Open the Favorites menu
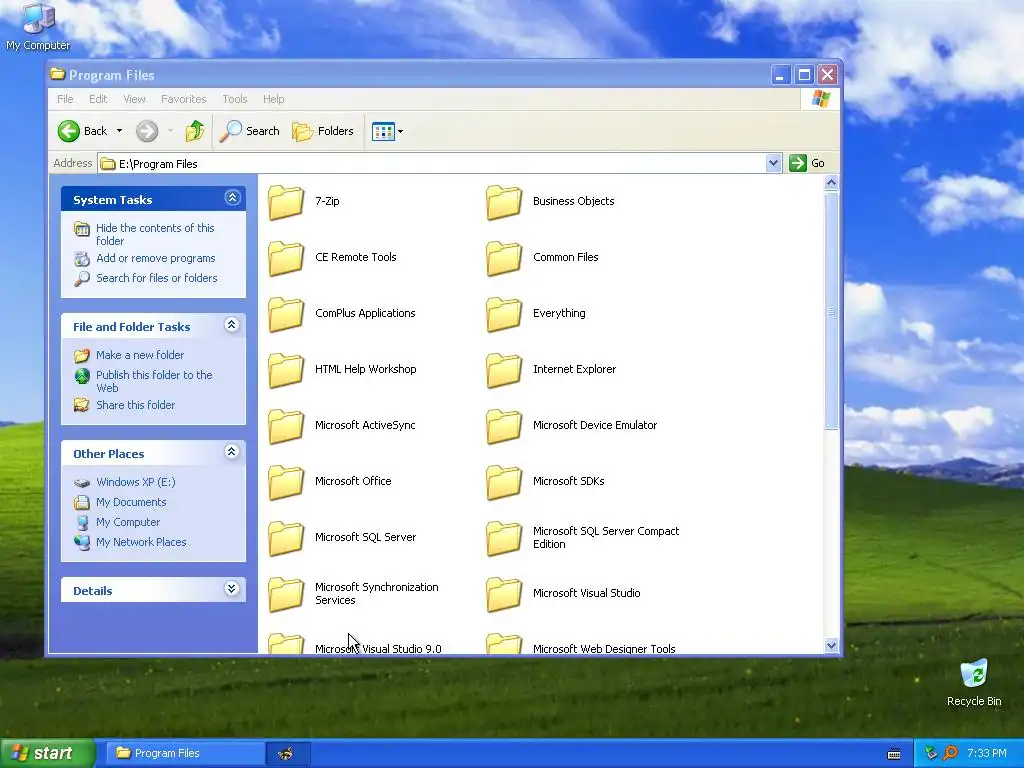Image resolution: width=1024 pixels, height=768 pixels. (184, 99)
